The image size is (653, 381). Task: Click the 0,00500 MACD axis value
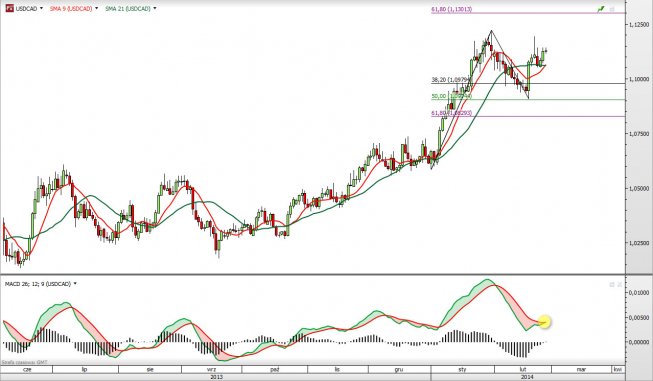(x=639, y=317)
